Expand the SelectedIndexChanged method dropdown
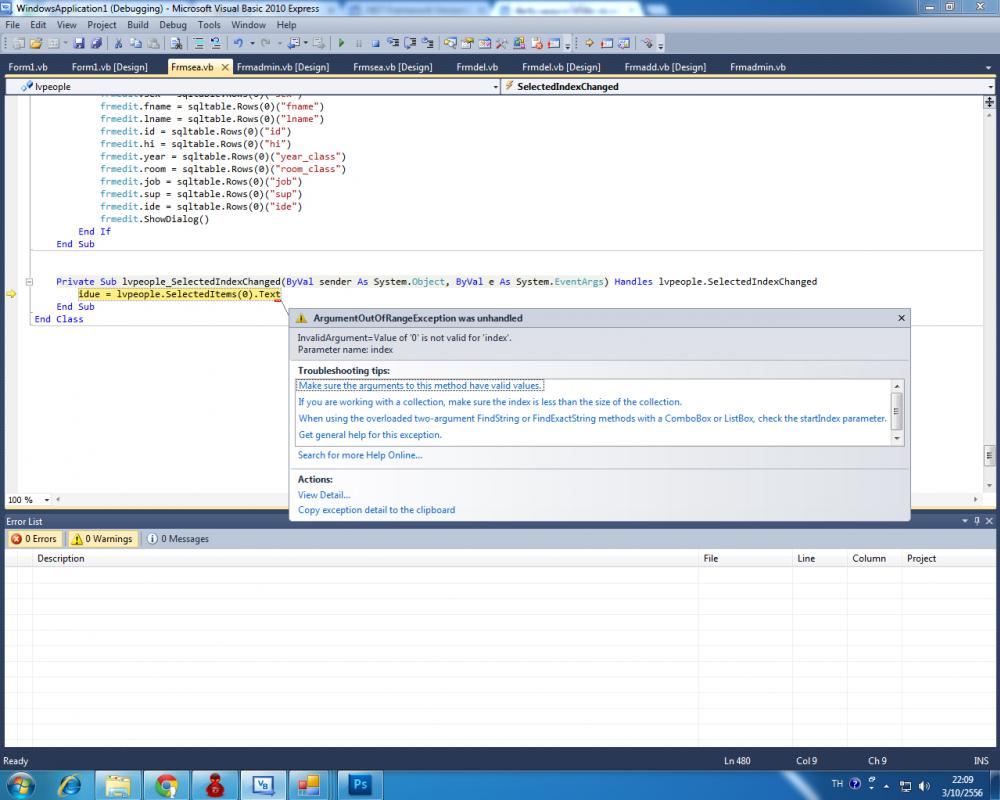The image size is (1000, 800). [989, 87]
